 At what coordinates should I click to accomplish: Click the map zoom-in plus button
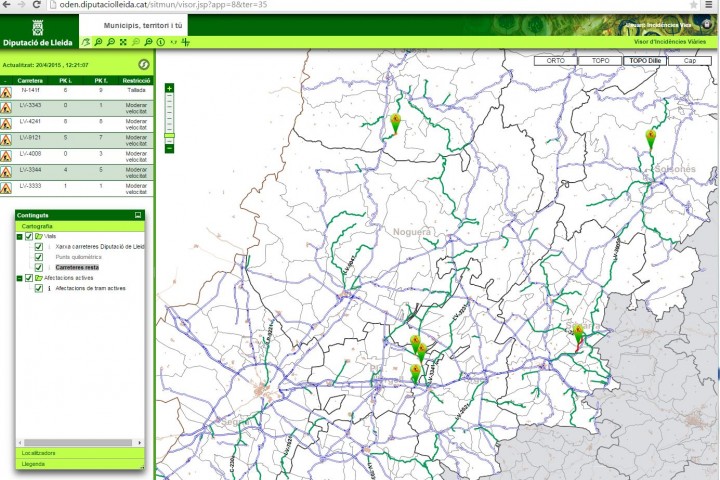pyautogui.click(x=169, y=88)
